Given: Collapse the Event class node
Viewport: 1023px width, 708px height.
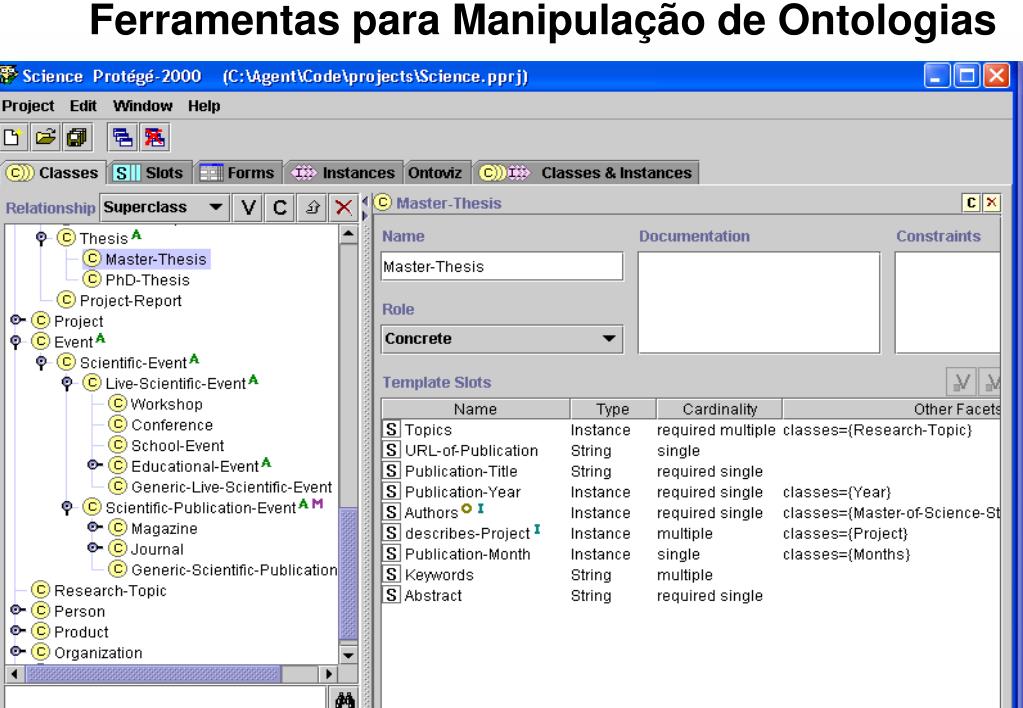Looking at the screenshot, I should [x=16, y=341].
